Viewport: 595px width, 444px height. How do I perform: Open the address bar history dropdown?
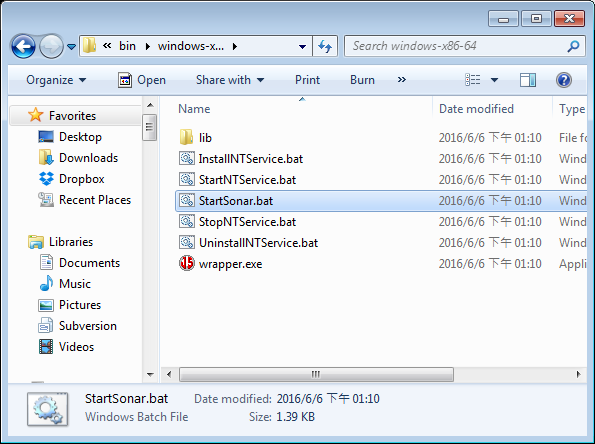tap(302, 47)
